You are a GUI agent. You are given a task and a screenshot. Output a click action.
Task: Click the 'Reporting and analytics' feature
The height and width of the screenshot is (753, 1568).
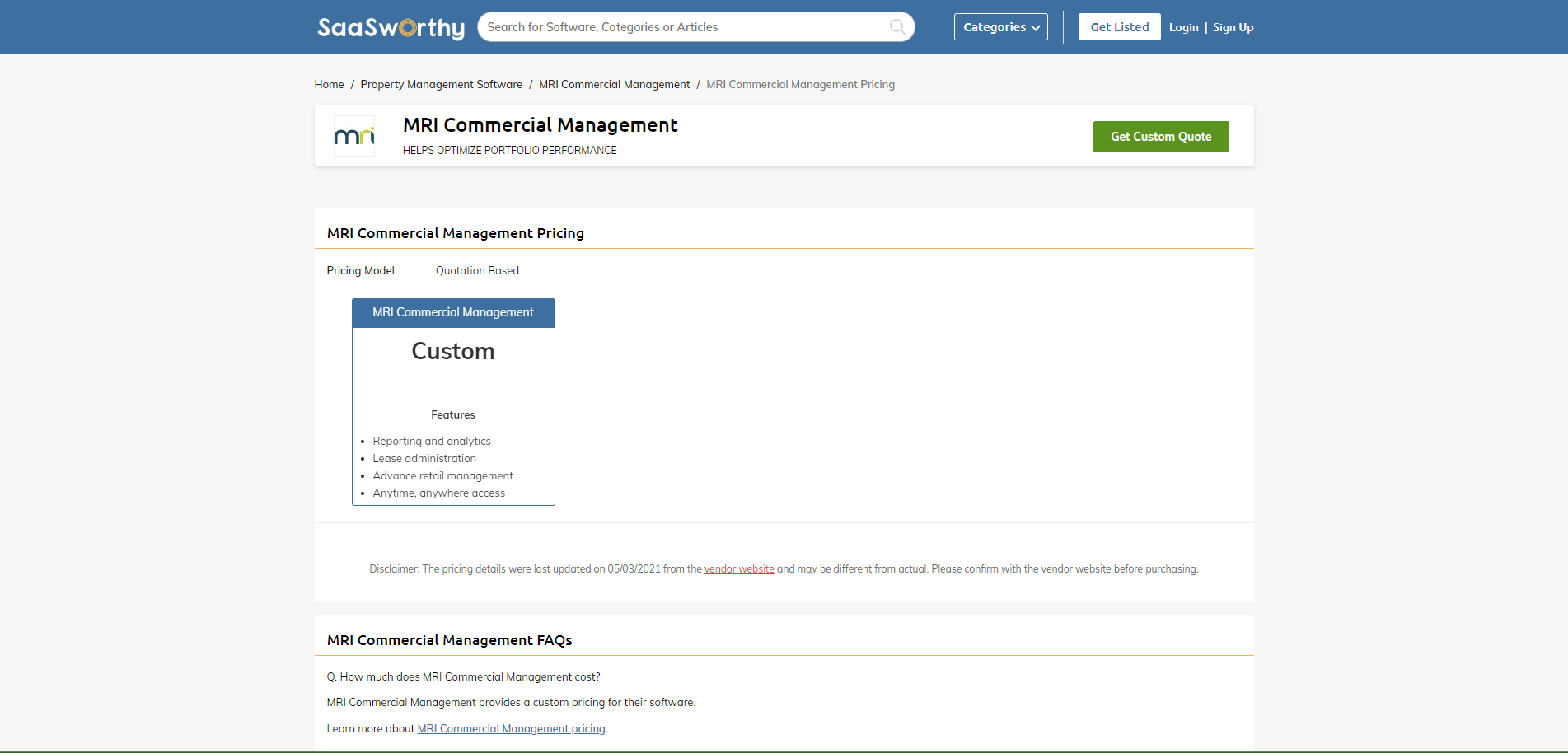click(x=432, y=441)
